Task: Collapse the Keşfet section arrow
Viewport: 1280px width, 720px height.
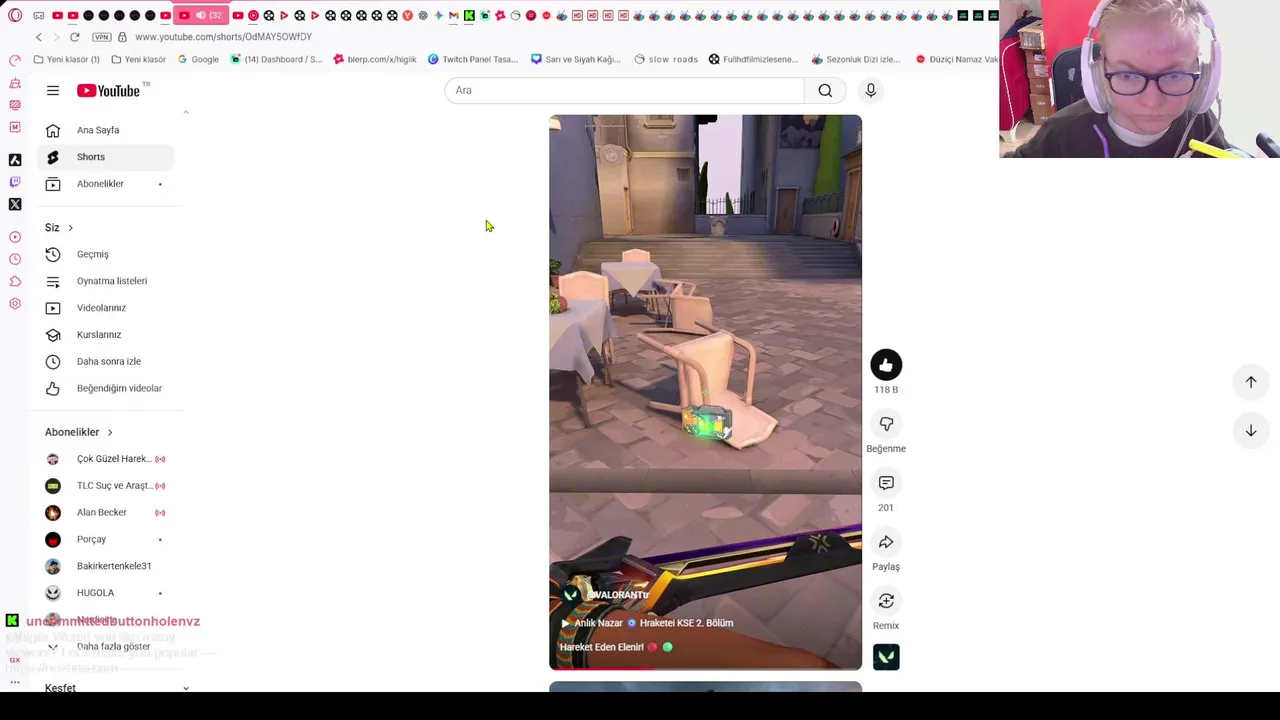Action: [186, 688]
